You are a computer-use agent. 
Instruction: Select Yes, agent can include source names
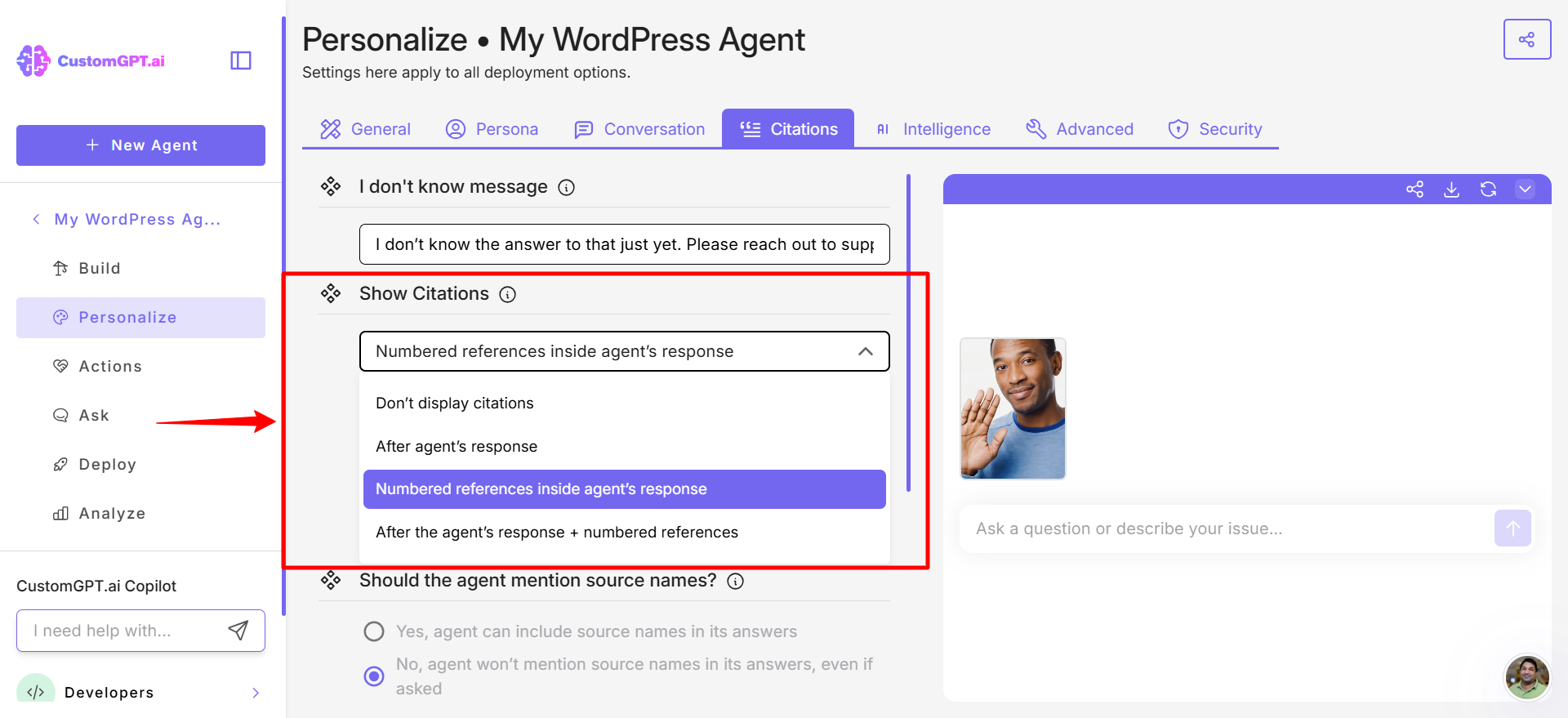coord(374,631)
